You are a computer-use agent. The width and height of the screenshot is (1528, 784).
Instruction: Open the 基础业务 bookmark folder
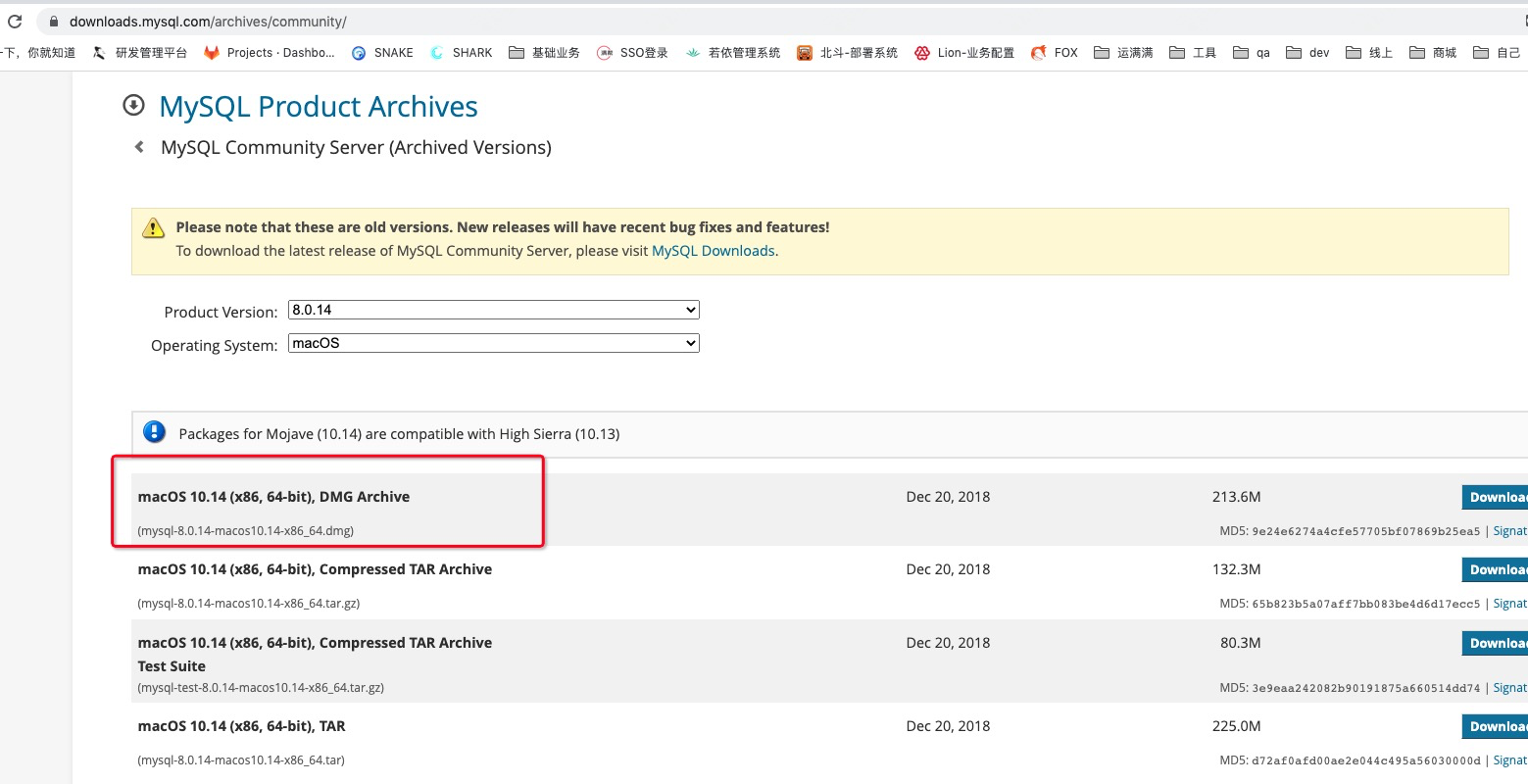544,53
